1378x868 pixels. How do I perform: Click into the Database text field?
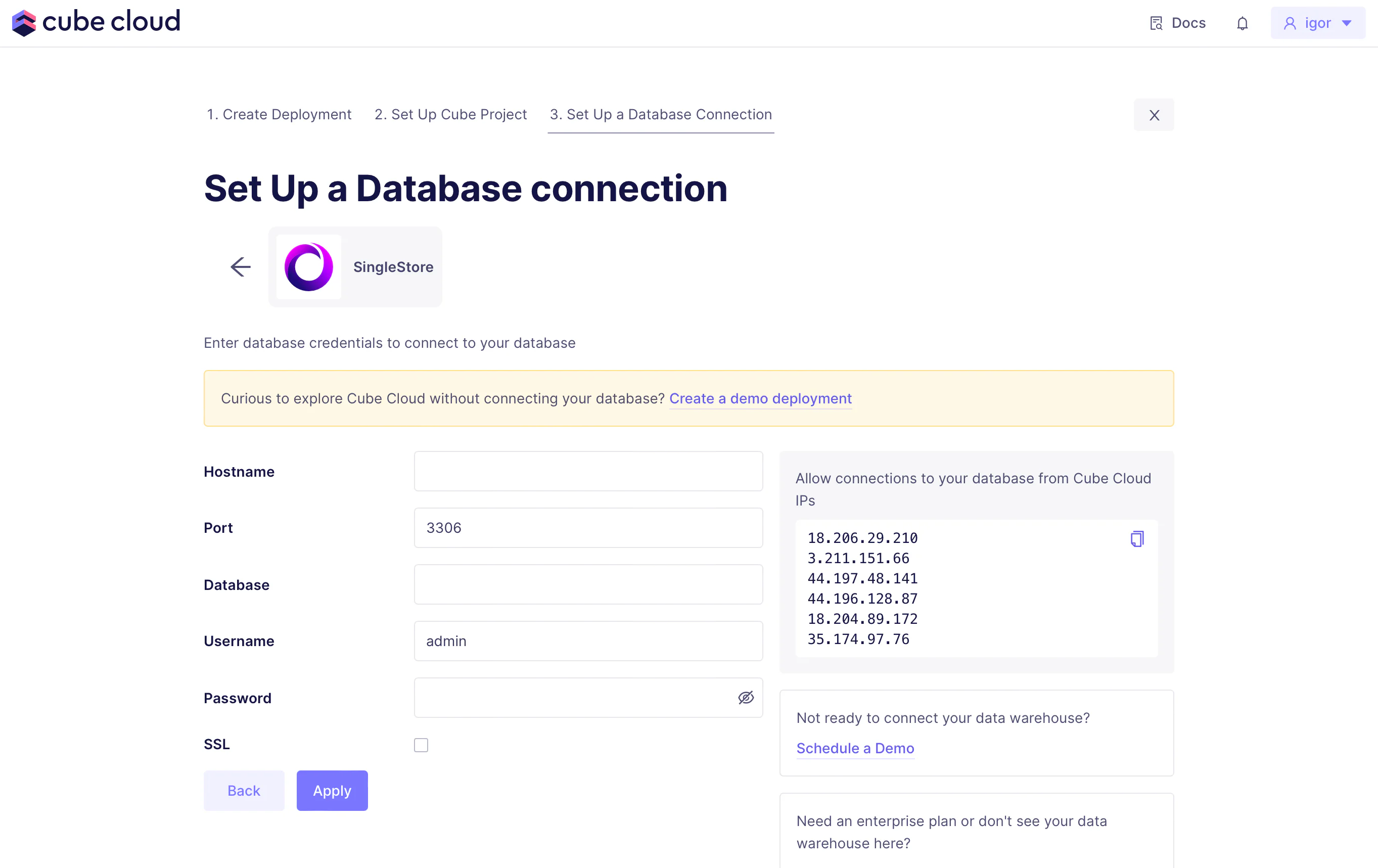click(x=588, y=584)
